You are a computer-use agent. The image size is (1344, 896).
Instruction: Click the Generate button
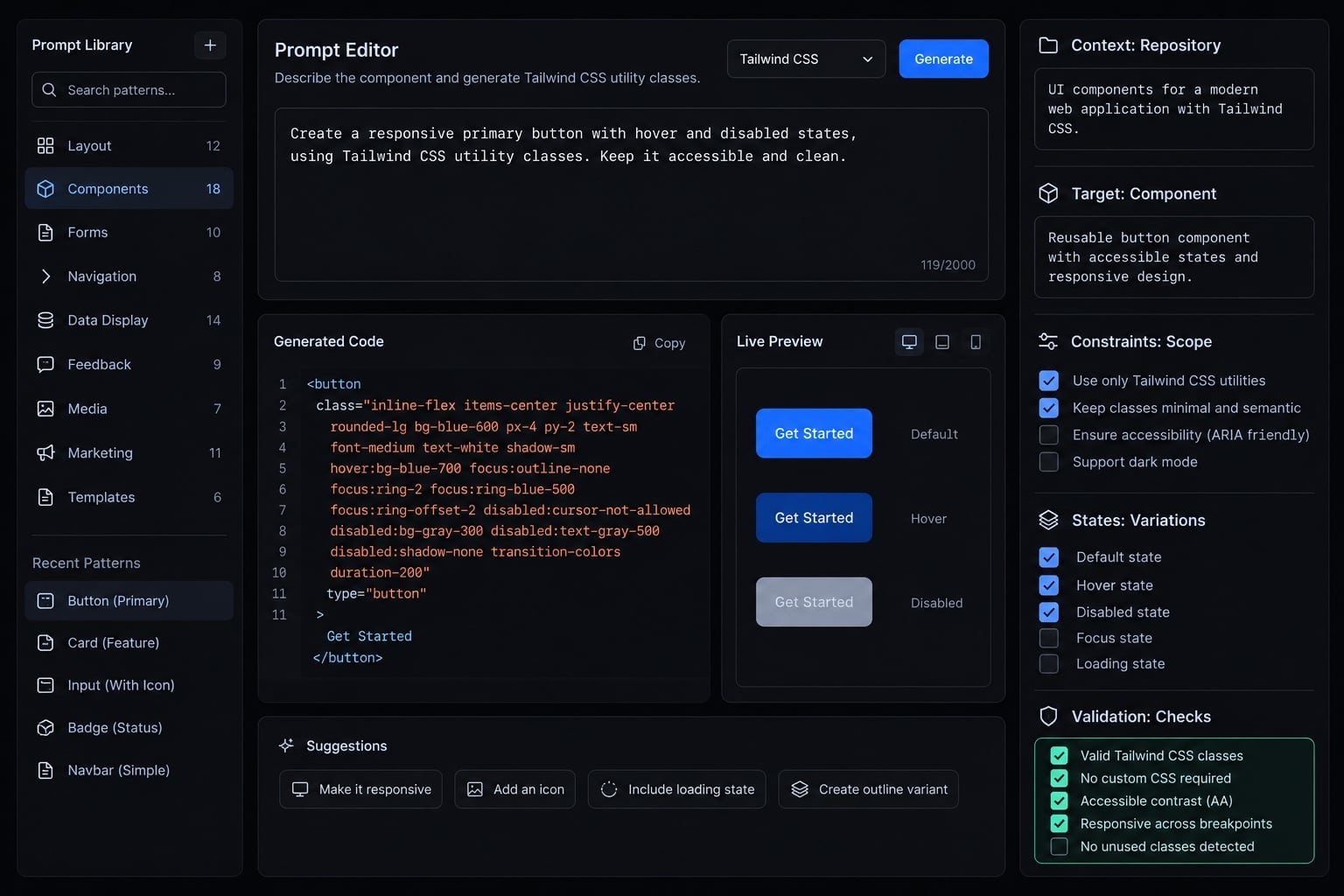[x=943, y=59]
